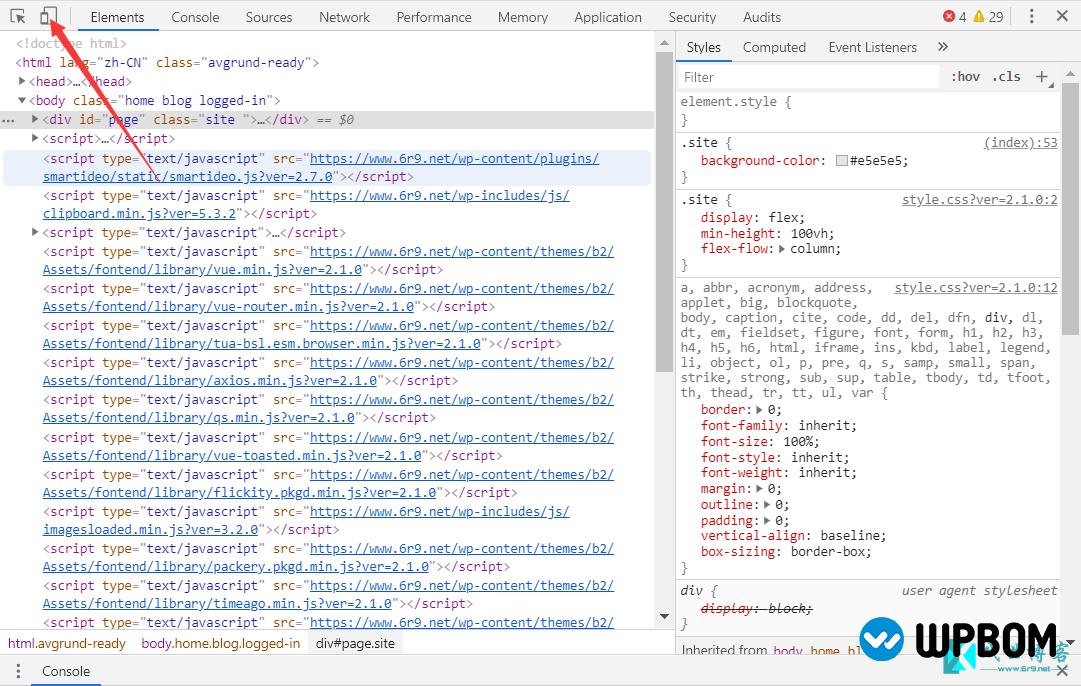1081x686 pixels.
Task: Show more Styles pane tabs chevron
Action: [x=943, y=47]
